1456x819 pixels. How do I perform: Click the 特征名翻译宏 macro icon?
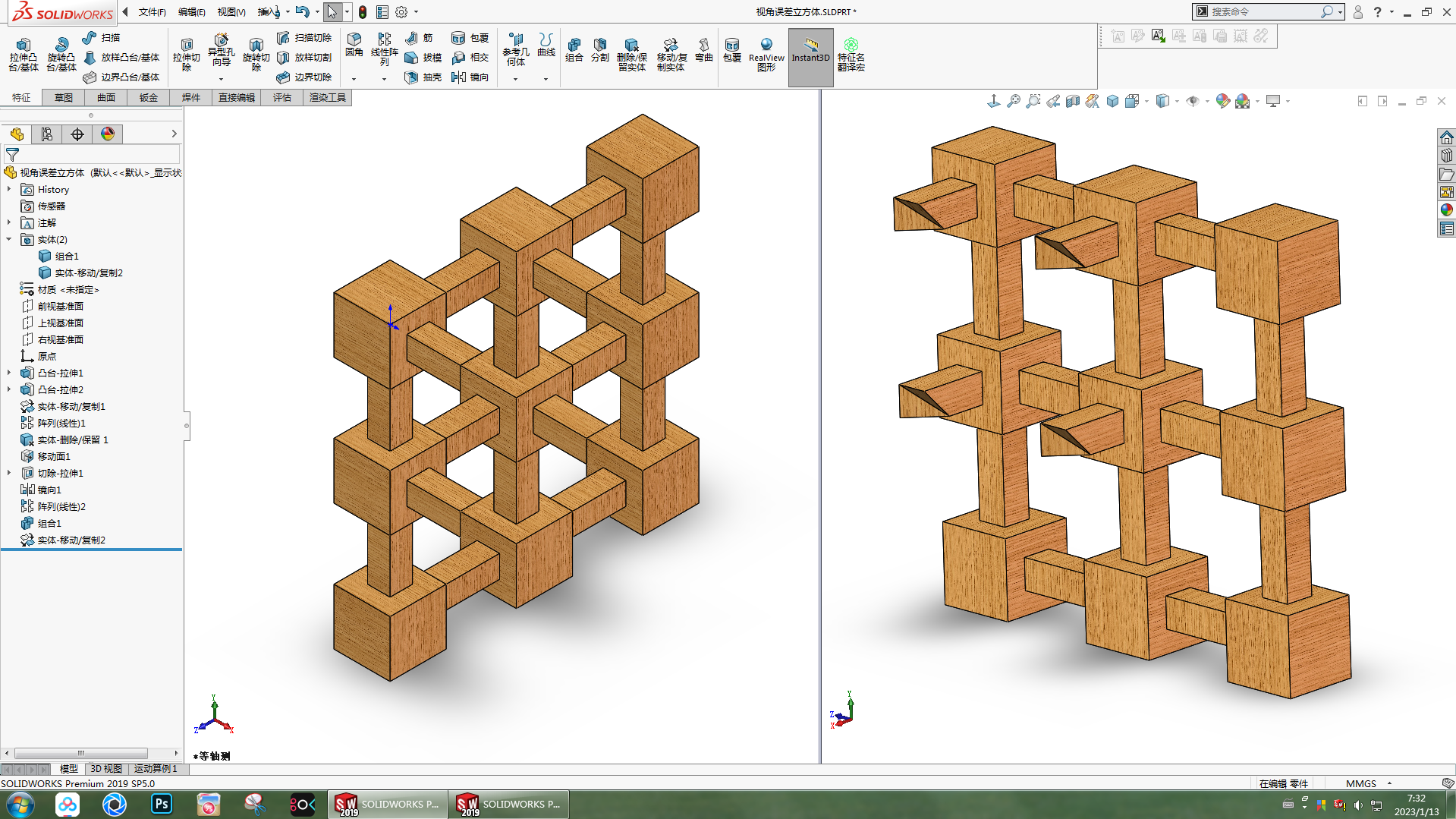[x=851, y=54]
